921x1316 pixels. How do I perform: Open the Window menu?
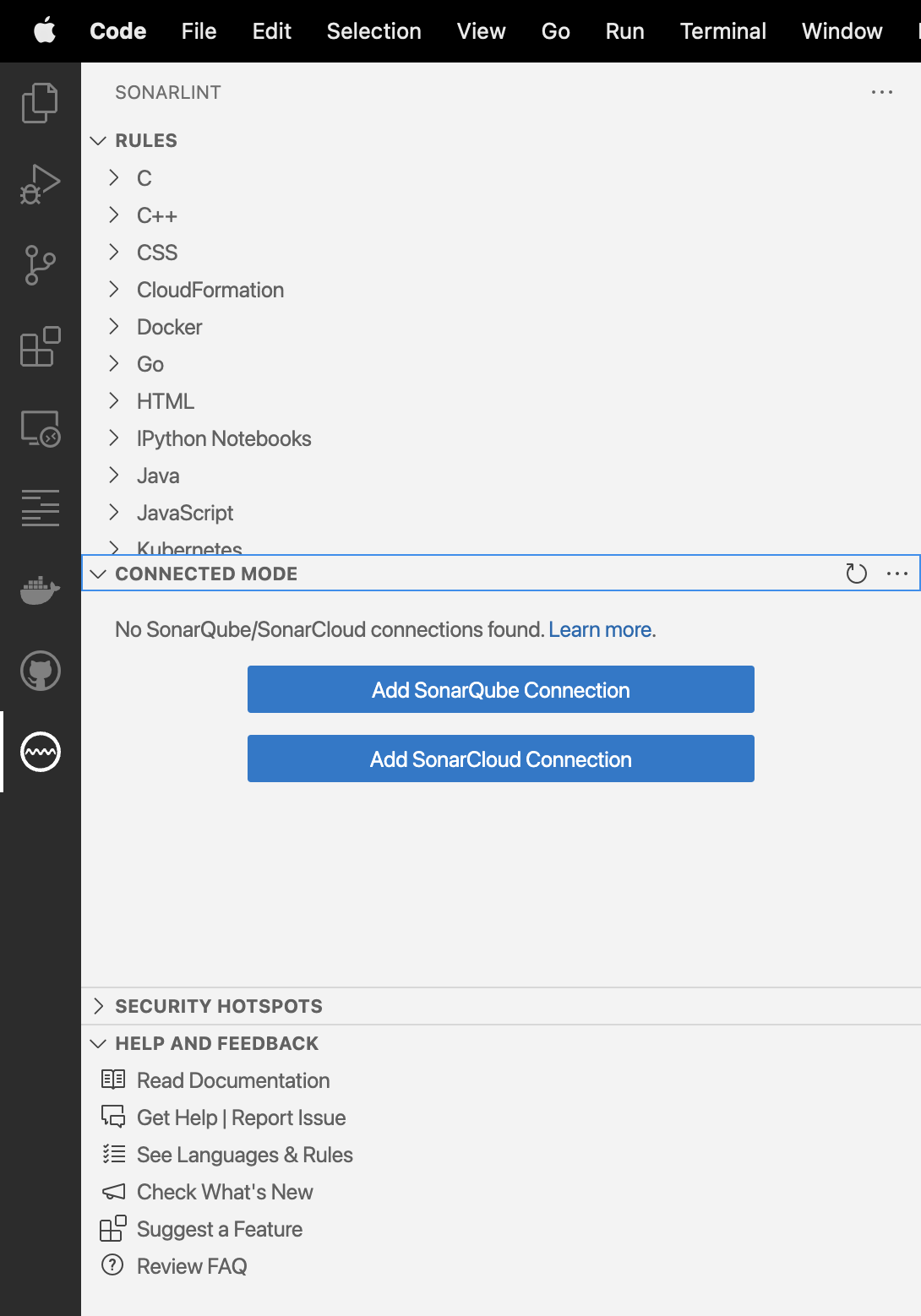[842, 31]
